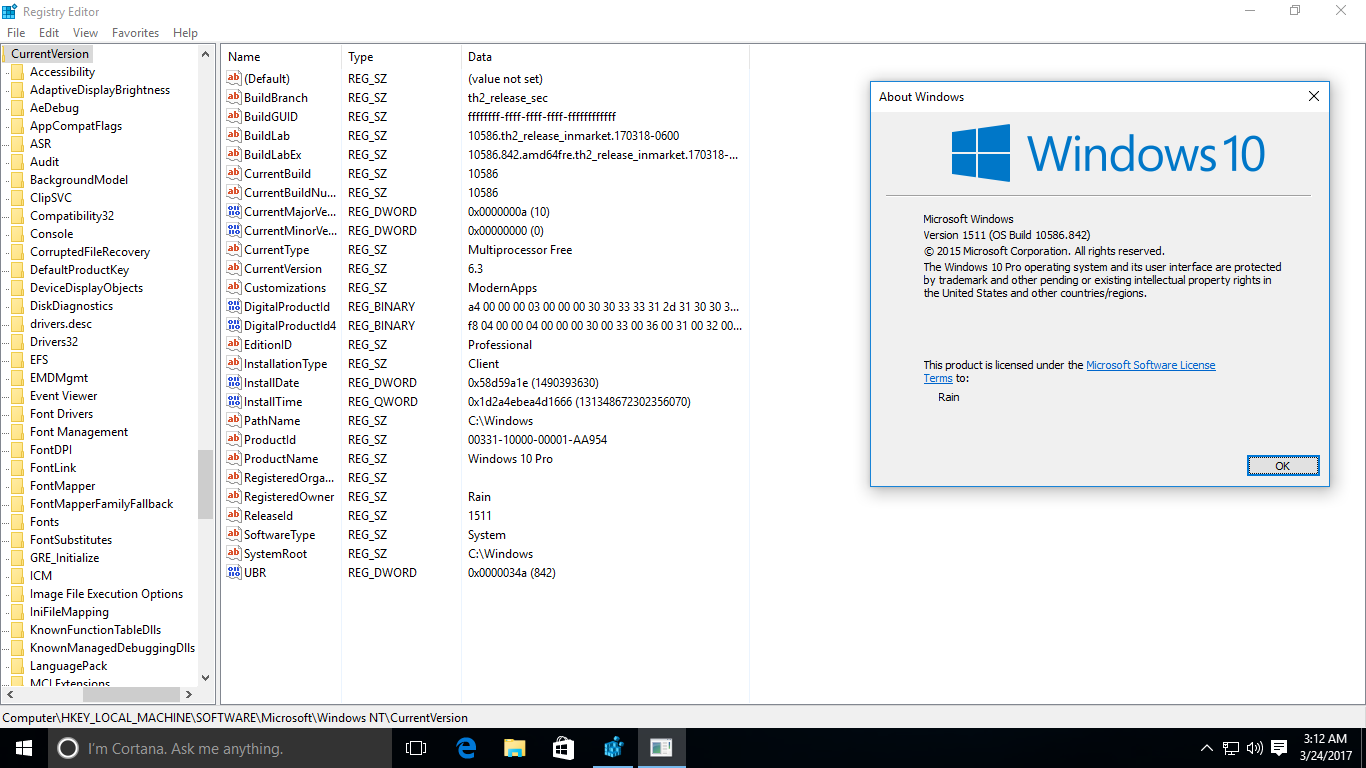1366x768 pixels.
Task: Click OK in About Windows
Action: pos(1283,466)
